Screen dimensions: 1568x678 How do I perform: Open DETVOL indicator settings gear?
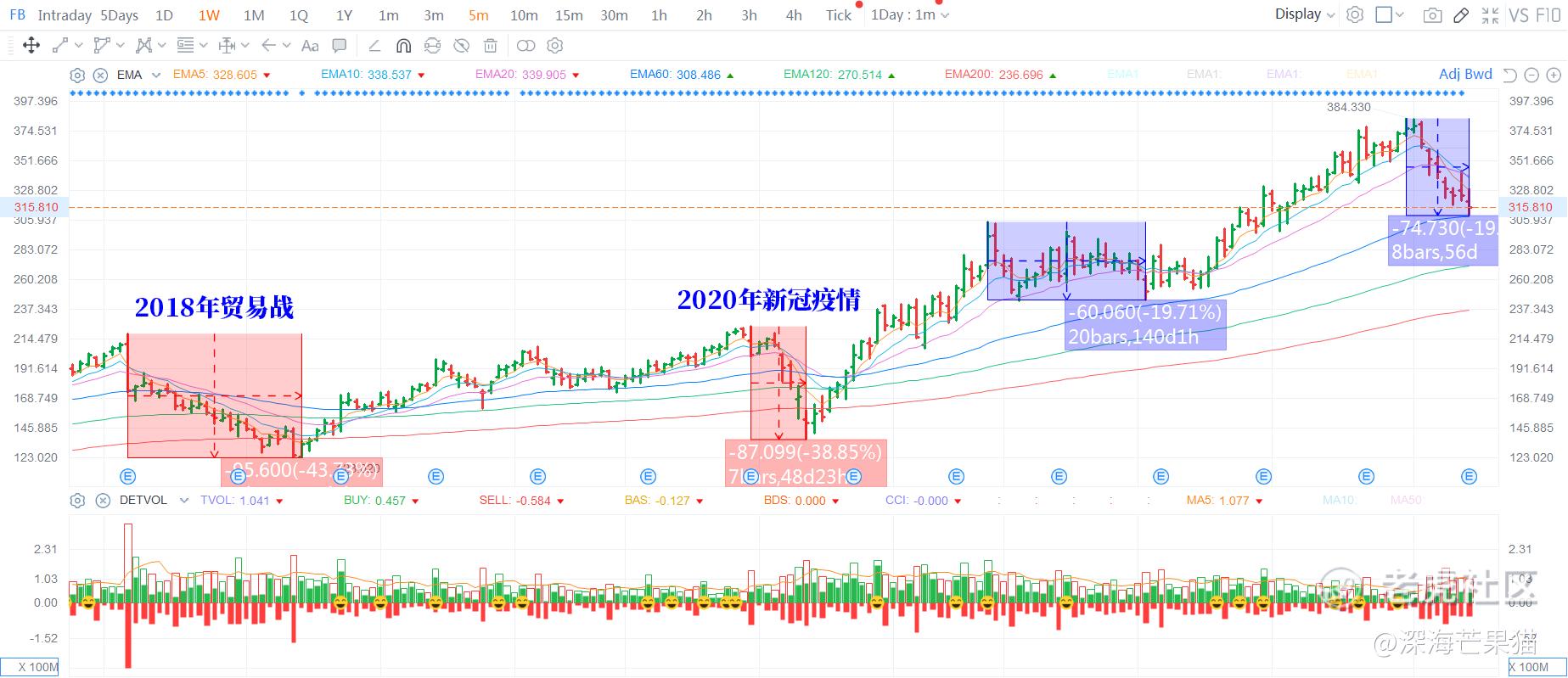[x=77, y=501]
